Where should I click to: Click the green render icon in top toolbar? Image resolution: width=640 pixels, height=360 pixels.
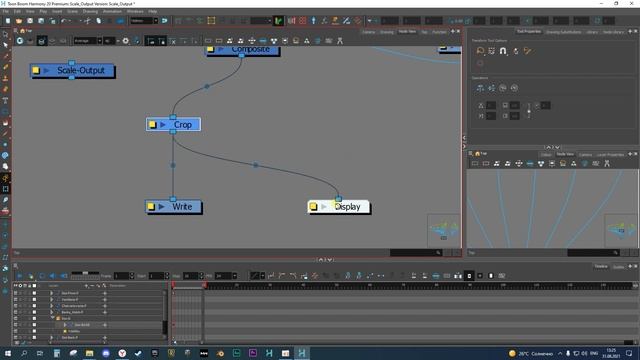point(278,21)
